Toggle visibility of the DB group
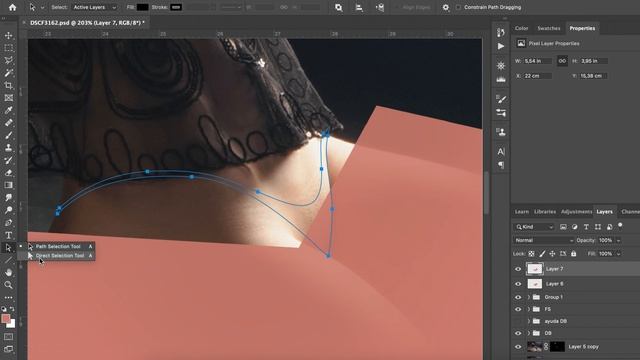This screenshot has height=360, width=640. tap(518, 333)
